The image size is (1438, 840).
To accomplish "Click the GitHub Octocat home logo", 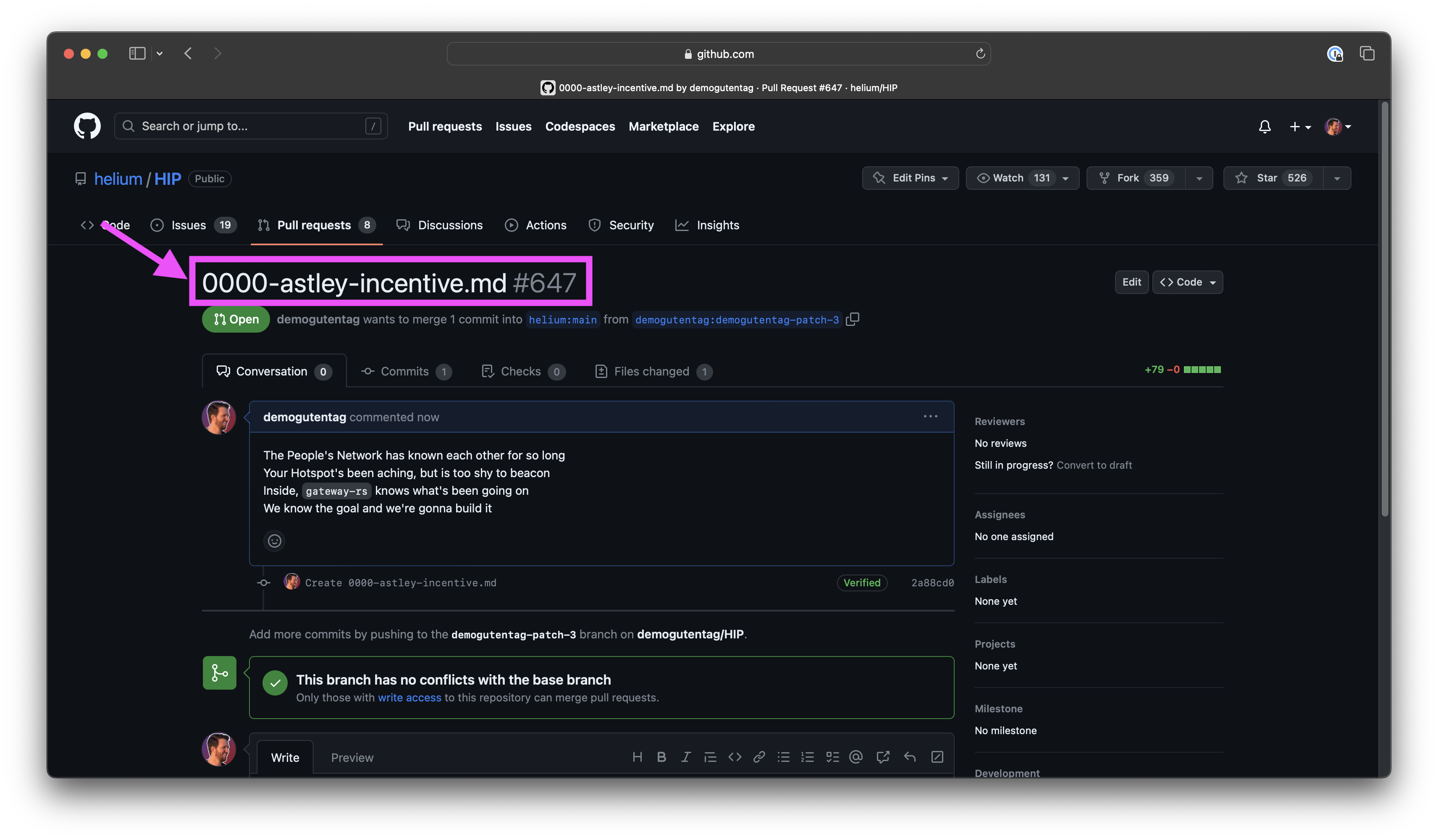I will click(x=87, y=126).
